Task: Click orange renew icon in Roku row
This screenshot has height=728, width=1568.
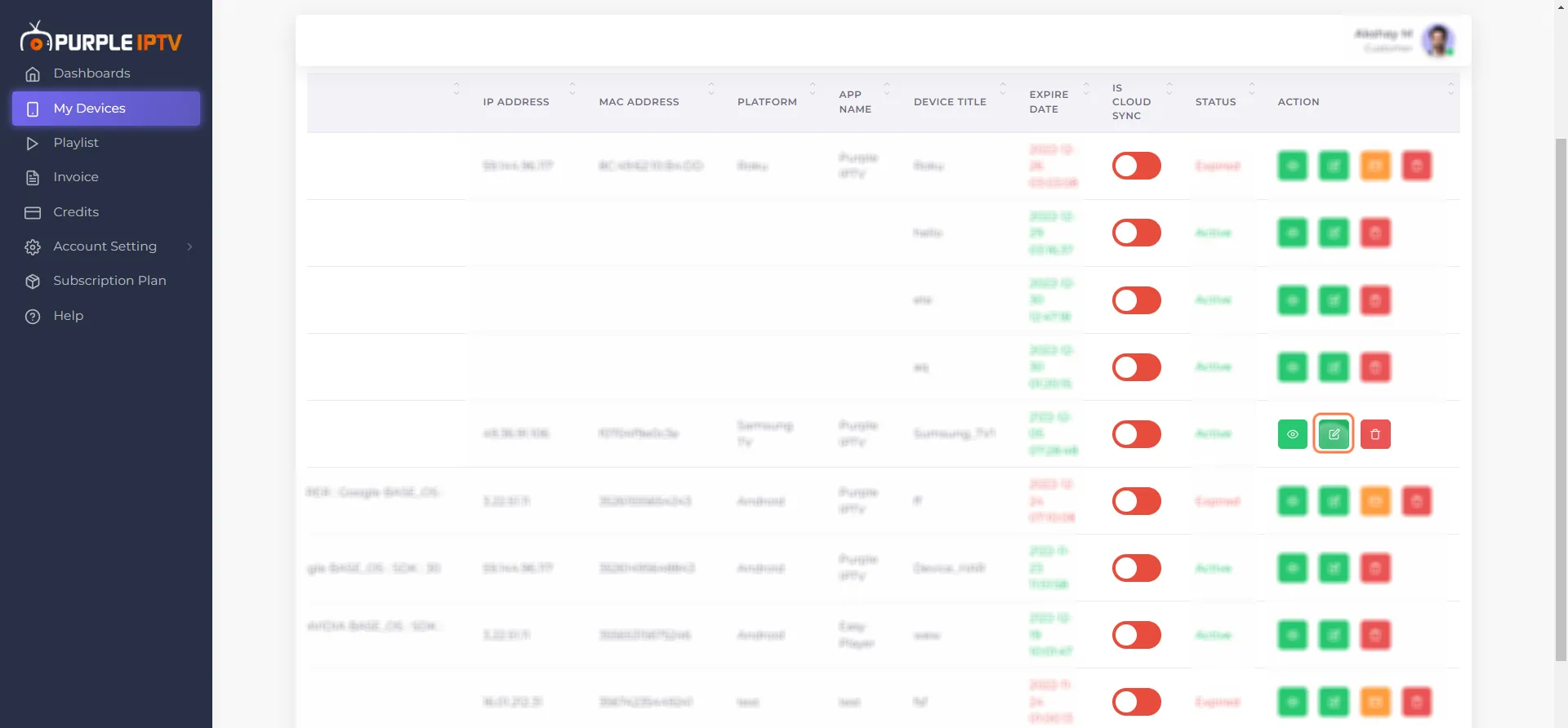Action: (x=1375, y=166)
